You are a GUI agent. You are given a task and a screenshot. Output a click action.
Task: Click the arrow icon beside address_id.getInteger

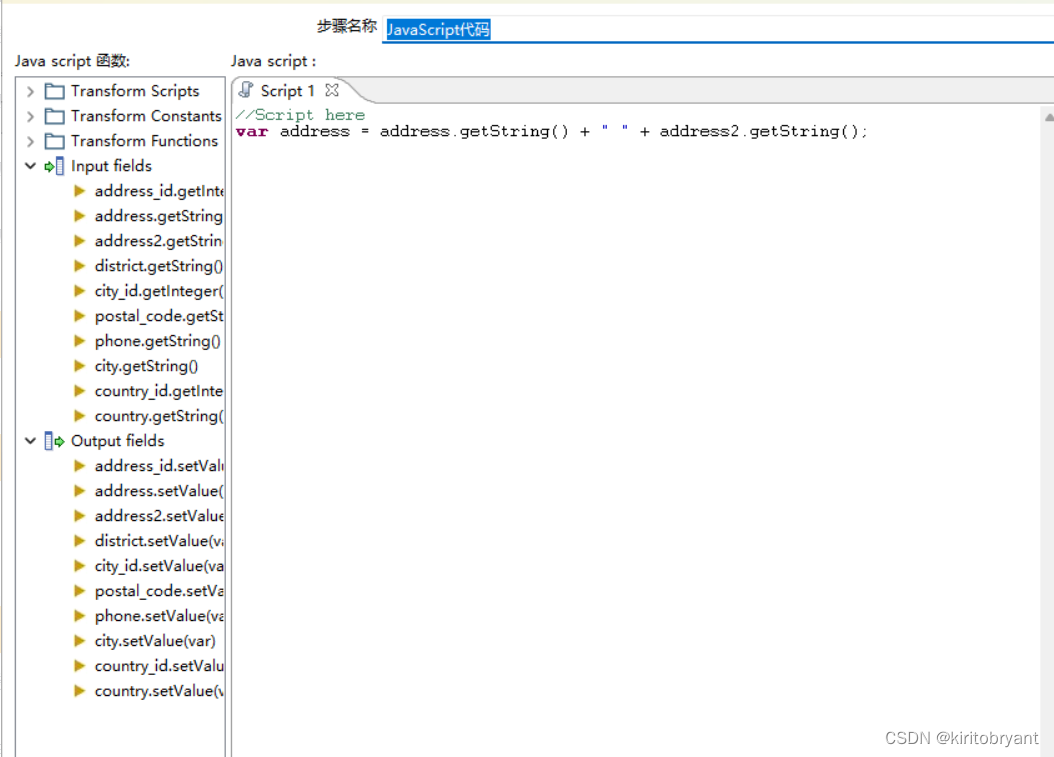(x=79, y=191)
